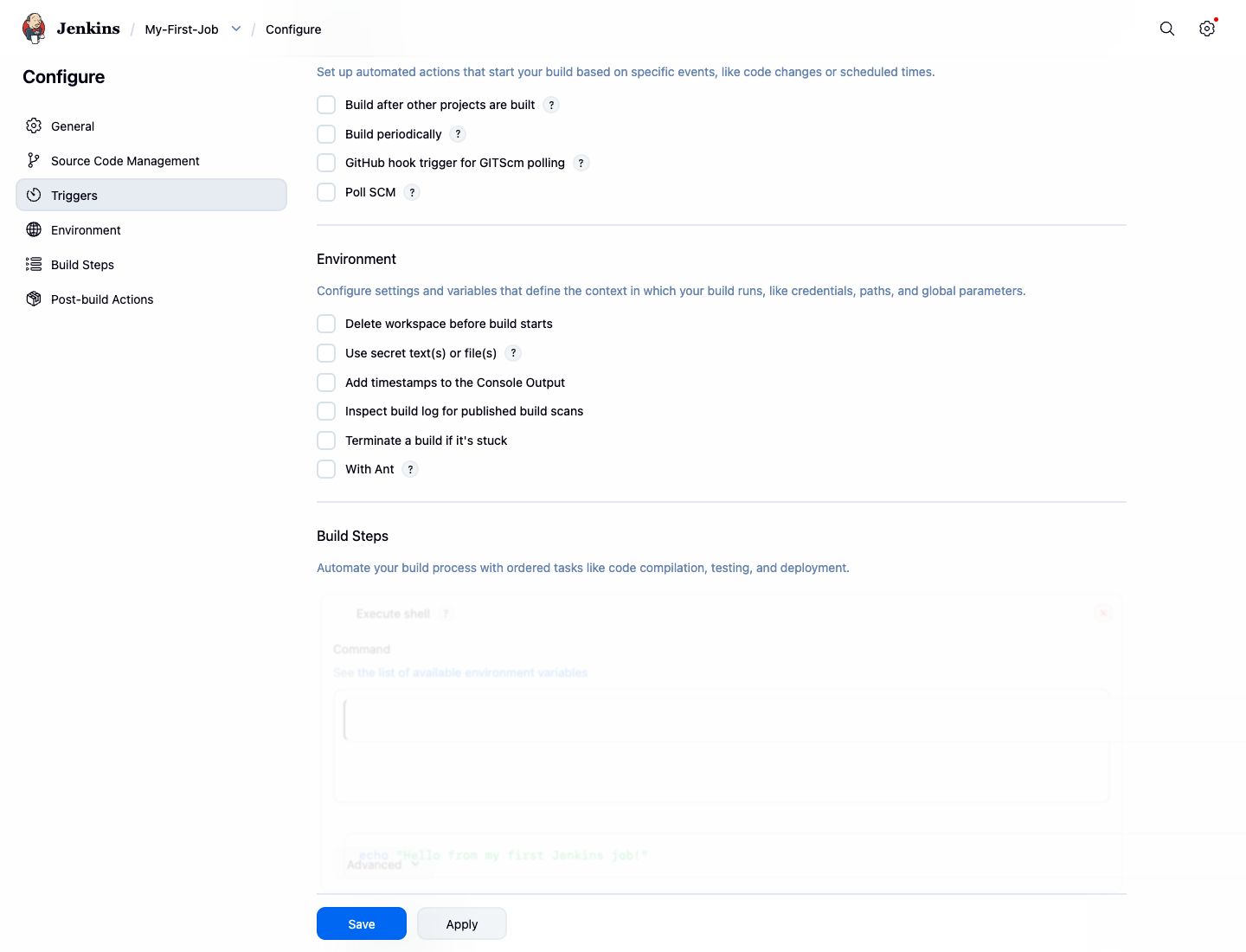Expand the My-First-Job breadcrumb dropdown
Image resolution: width=1246 pixels, height=952 pixels.
pyautogui.click(x=236, y=29)
